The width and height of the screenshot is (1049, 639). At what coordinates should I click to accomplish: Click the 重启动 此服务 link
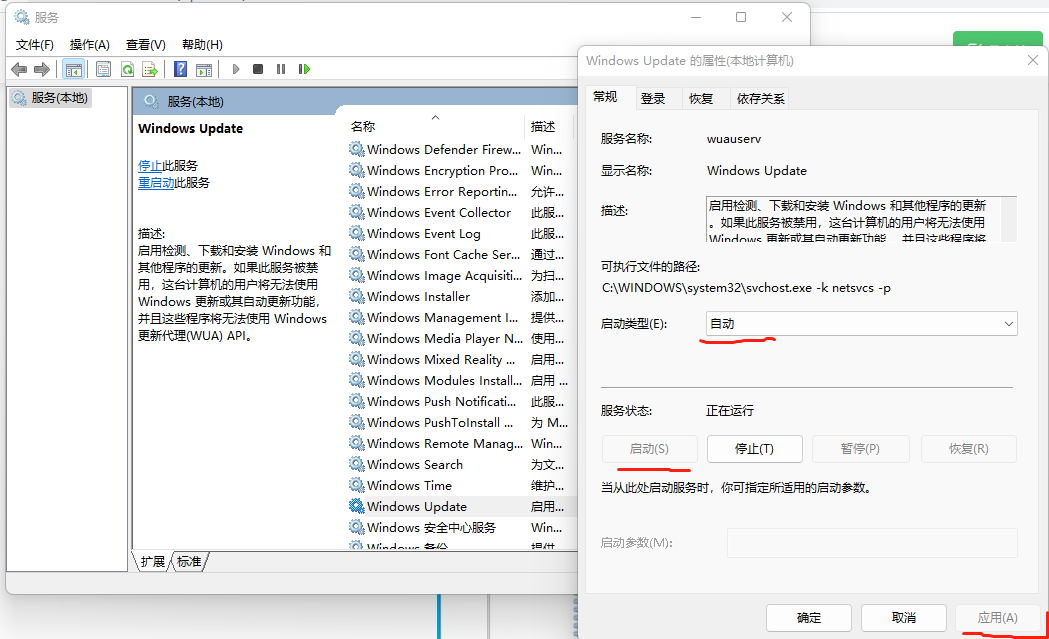[156, 183]
